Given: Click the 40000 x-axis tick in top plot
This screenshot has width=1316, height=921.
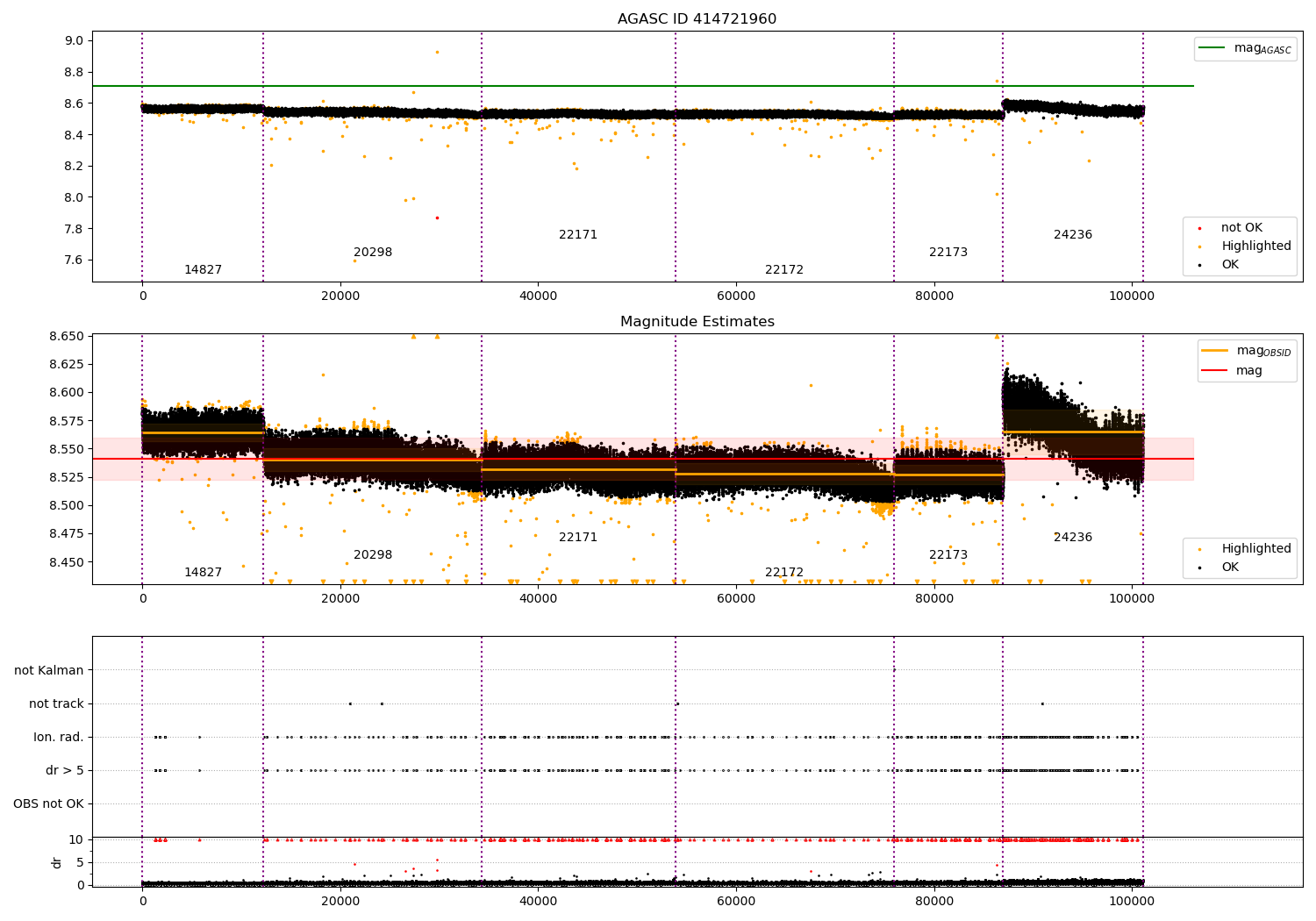Looking at the screenshot, I should click(538, 296).
